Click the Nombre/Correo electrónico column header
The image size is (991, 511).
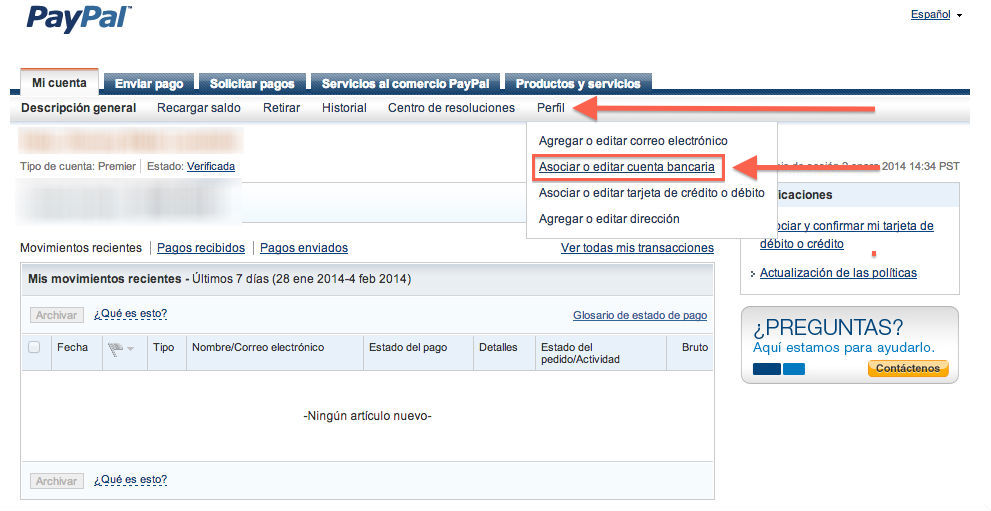pos(258,347)
